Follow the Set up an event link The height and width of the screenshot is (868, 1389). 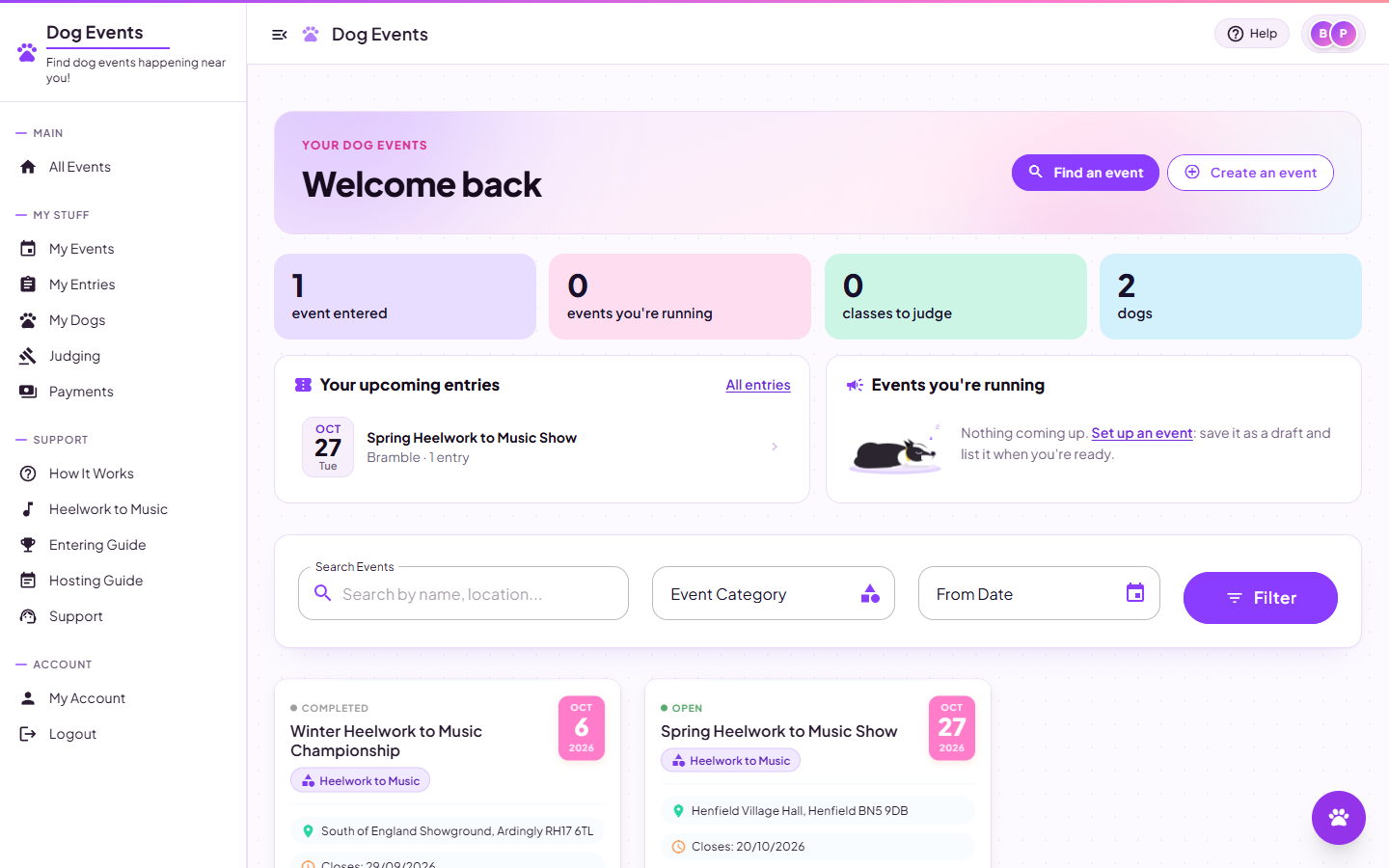pyautogui.click(x=1142, y=433)
